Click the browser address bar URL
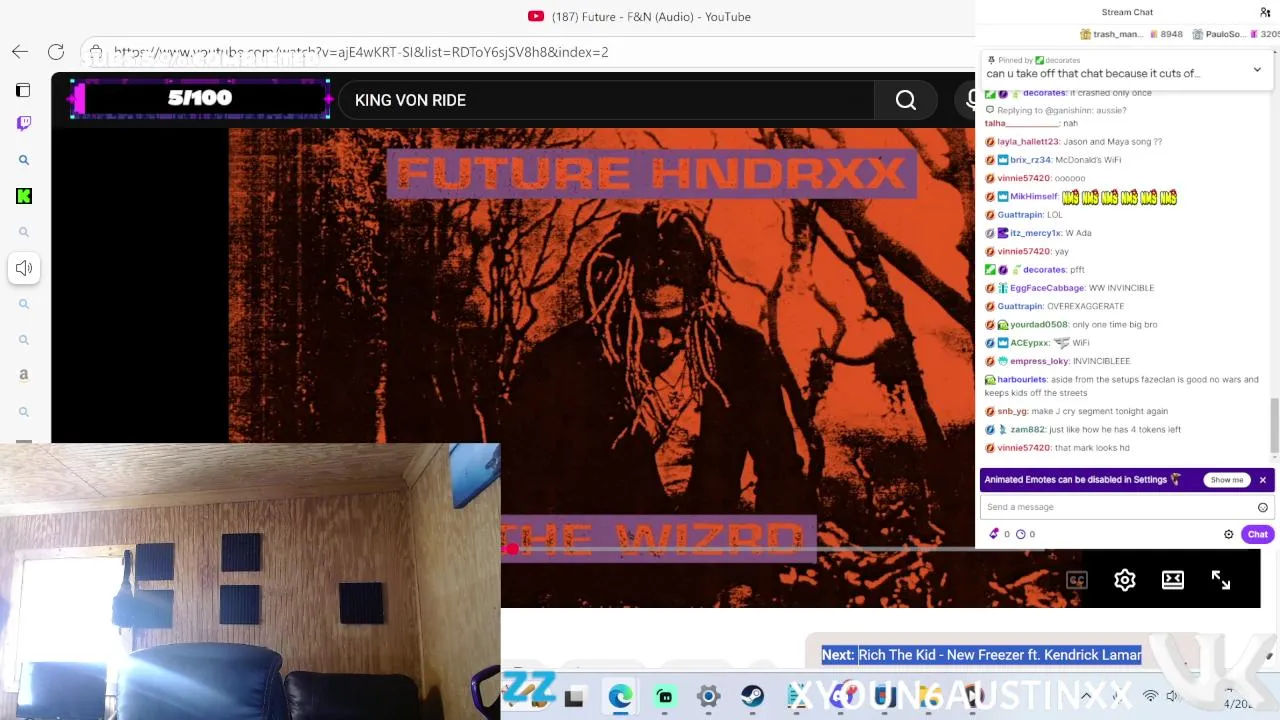The width and height of the screenshot is (1280, 720). [361, 52]
